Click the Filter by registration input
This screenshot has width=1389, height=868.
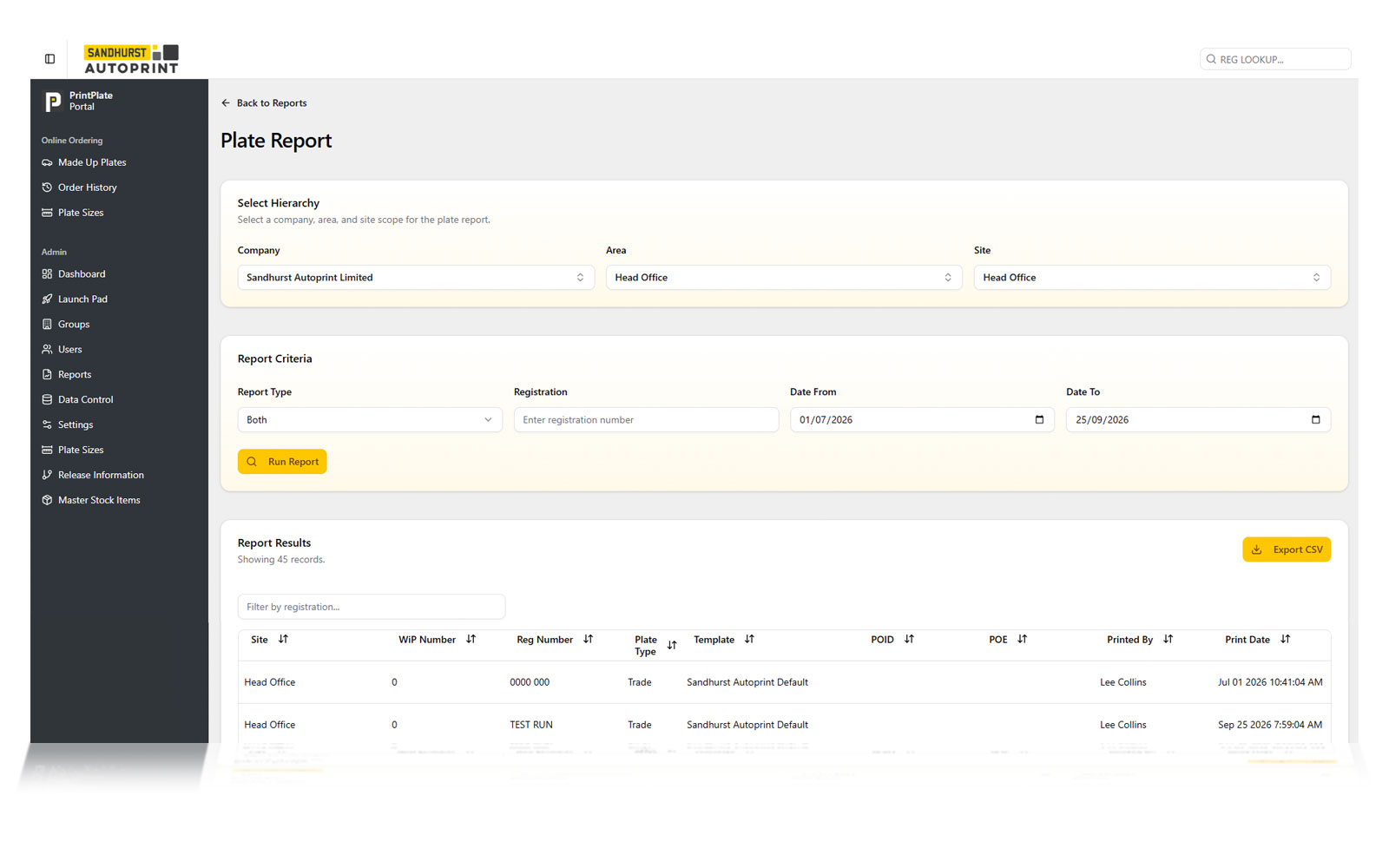pyautogui.click(x=372, y=607)
